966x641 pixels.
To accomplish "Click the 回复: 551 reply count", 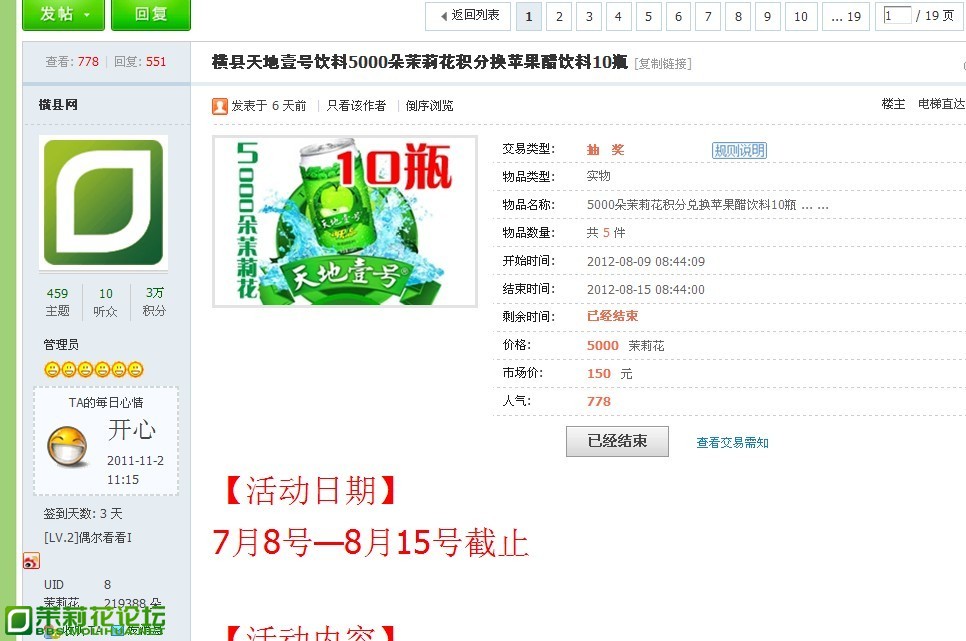I will click(x=140, y=62).
